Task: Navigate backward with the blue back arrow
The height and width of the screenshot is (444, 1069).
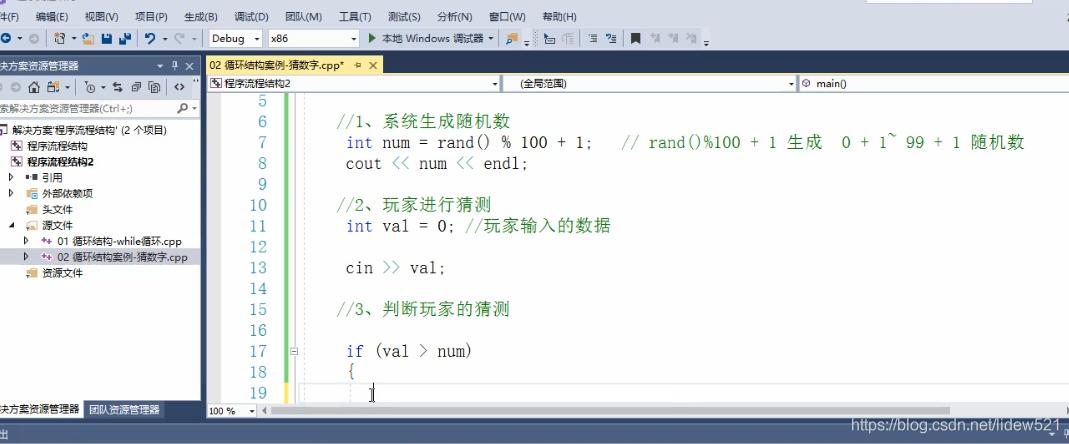Action: (5, 39)
